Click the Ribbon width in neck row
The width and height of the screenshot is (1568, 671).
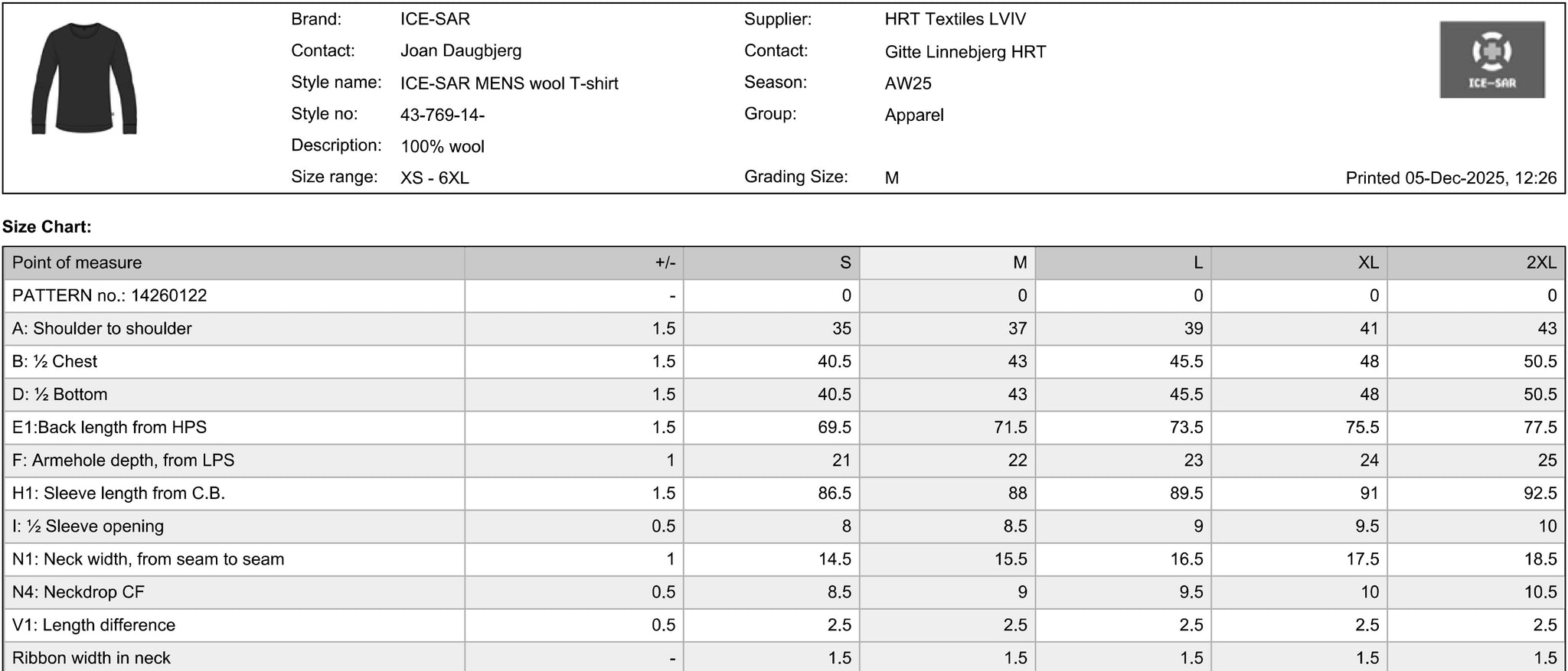pyautogui.click(x=784, y=657)
